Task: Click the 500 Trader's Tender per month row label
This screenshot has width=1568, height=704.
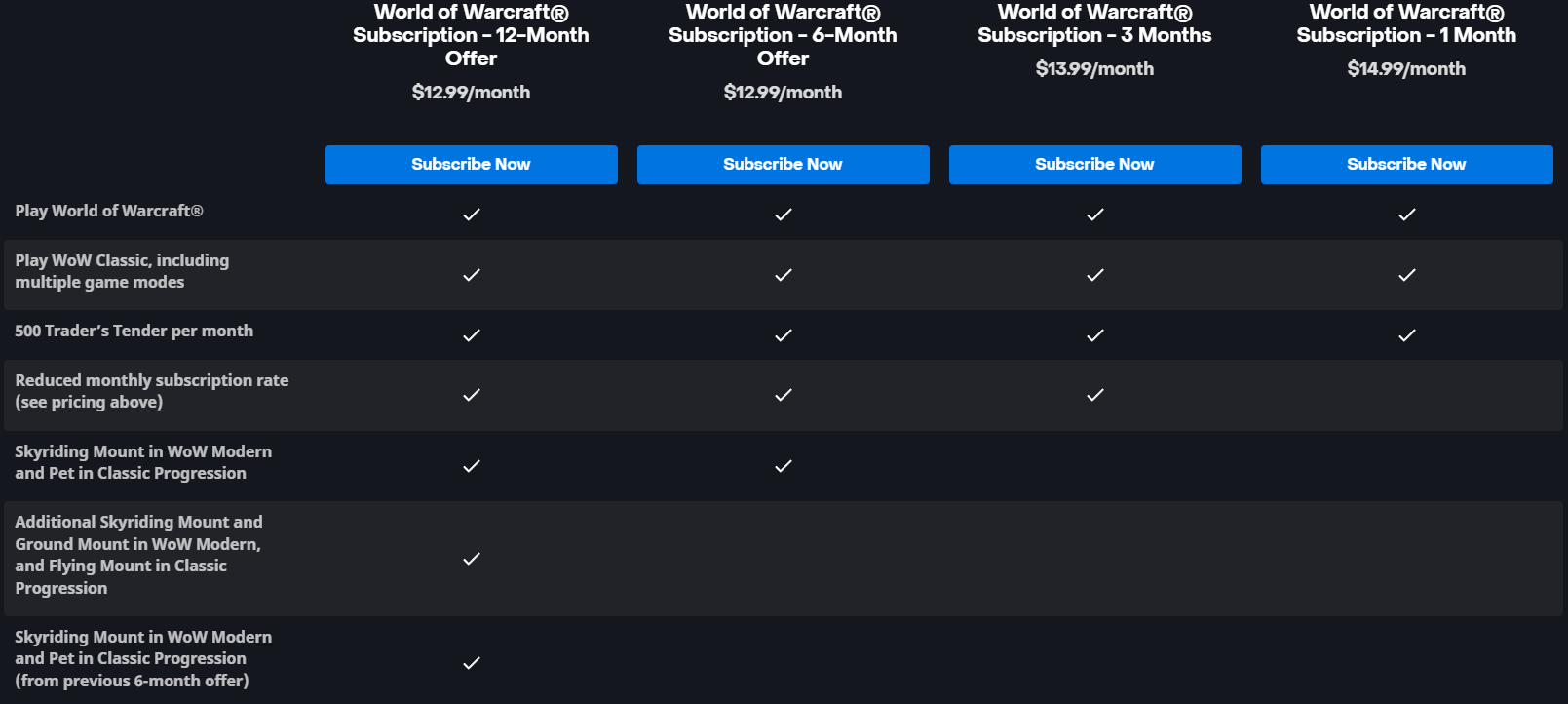Action: click(x=134, y=331)
